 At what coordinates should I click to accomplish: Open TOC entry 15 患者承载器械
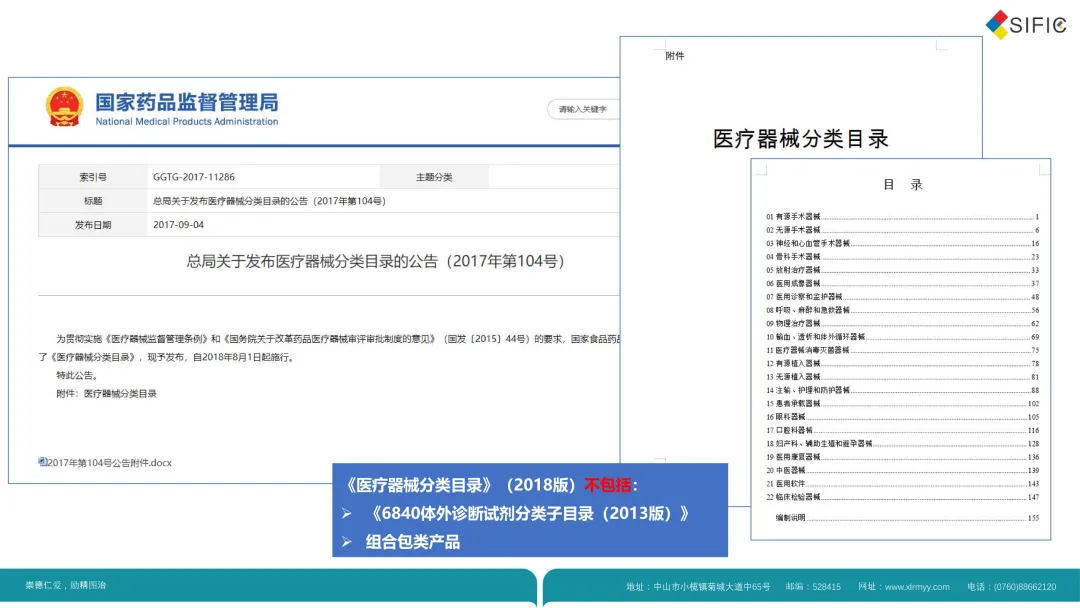point(902,404)
